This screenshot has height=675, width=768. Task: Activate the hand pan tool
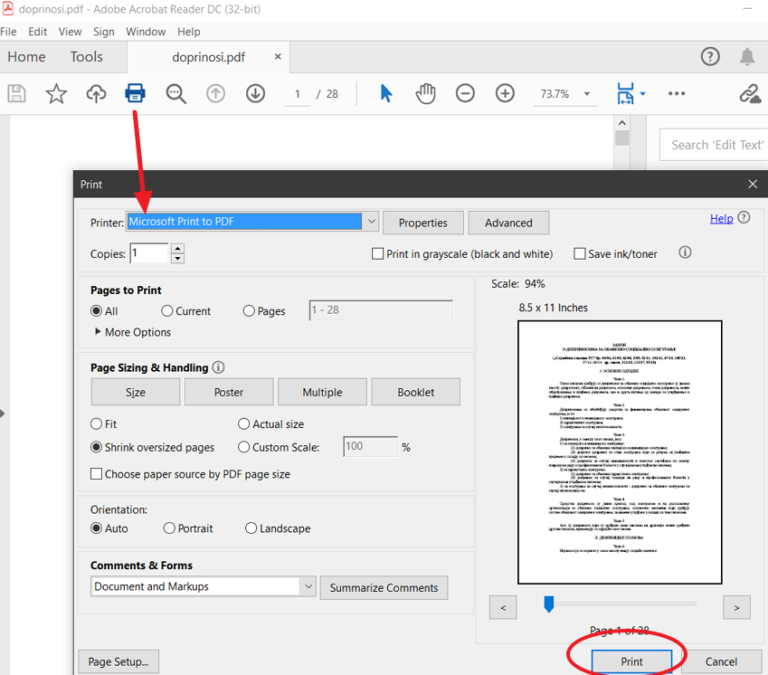(426, 94)
